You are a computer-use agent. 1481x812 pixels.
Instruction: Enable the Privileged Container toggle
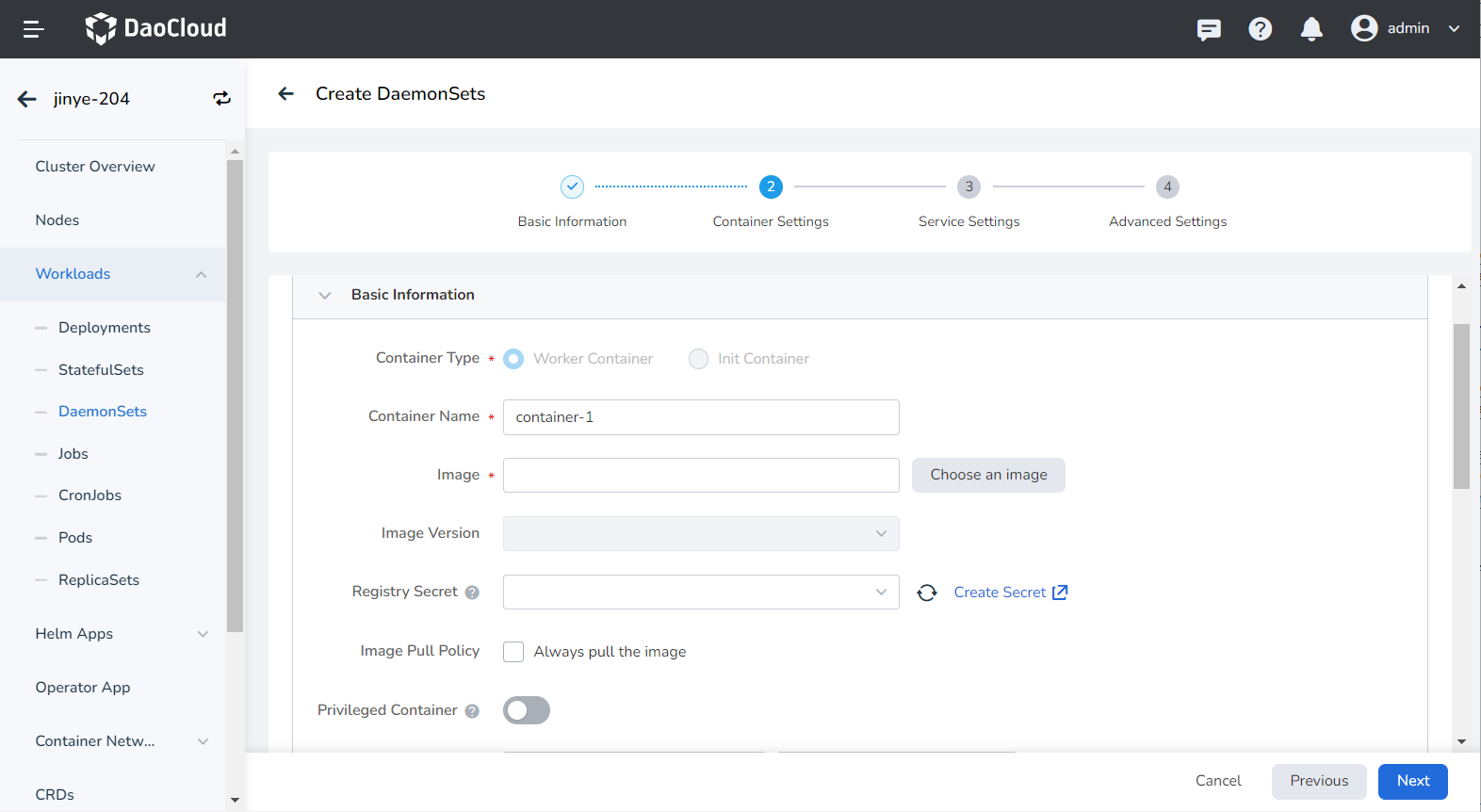[527, 710]
